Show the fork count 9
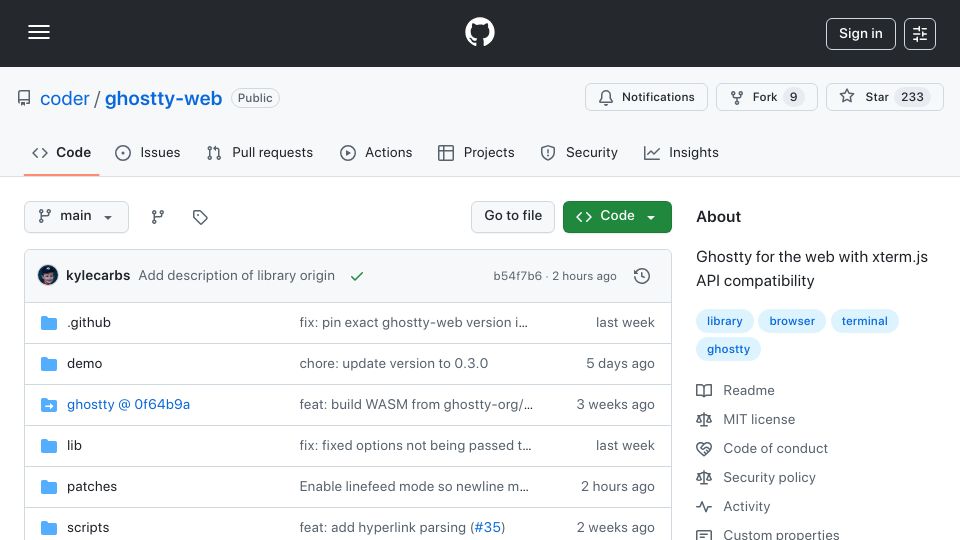The width and height of the screenshot is (960, 540). [793, 97]
